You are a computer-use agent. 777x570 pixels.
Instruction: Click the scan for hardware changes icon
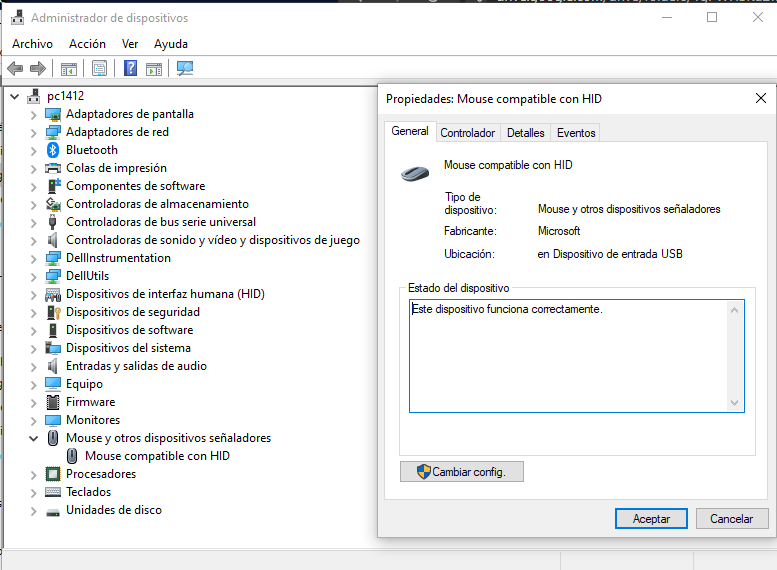pyautogui.click(x=185, y=68)
